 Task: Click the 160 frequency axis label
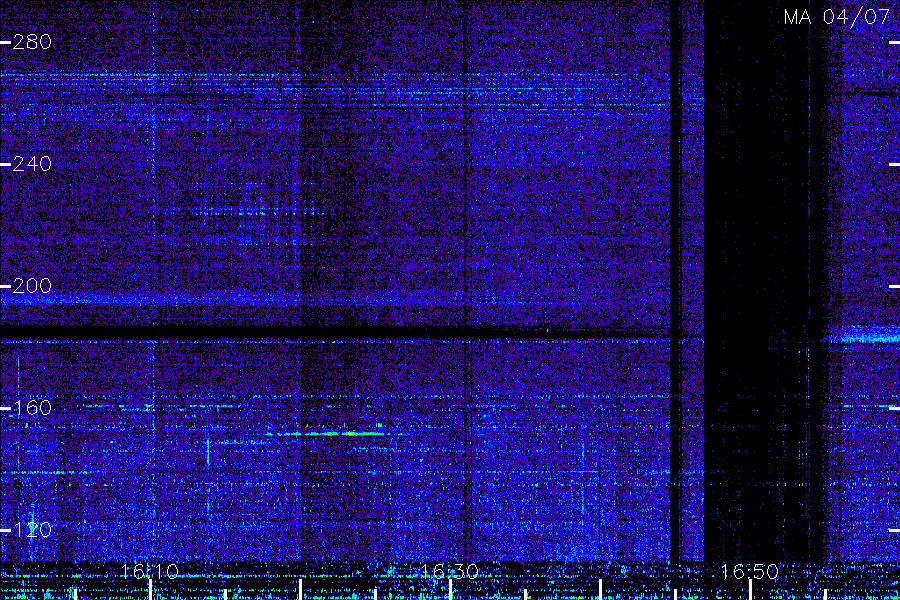(x=32, y=408)
